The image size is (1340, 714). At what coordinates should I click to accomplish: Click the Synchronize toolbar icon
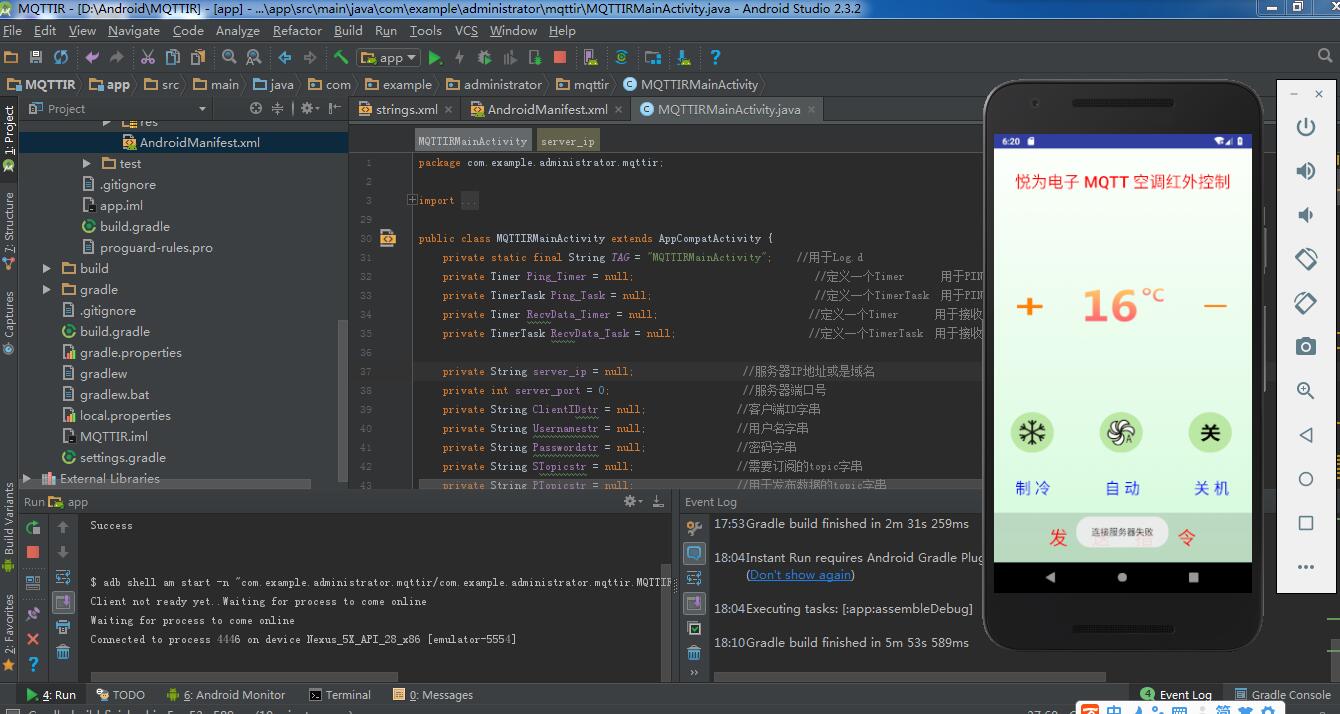(61, 57)
